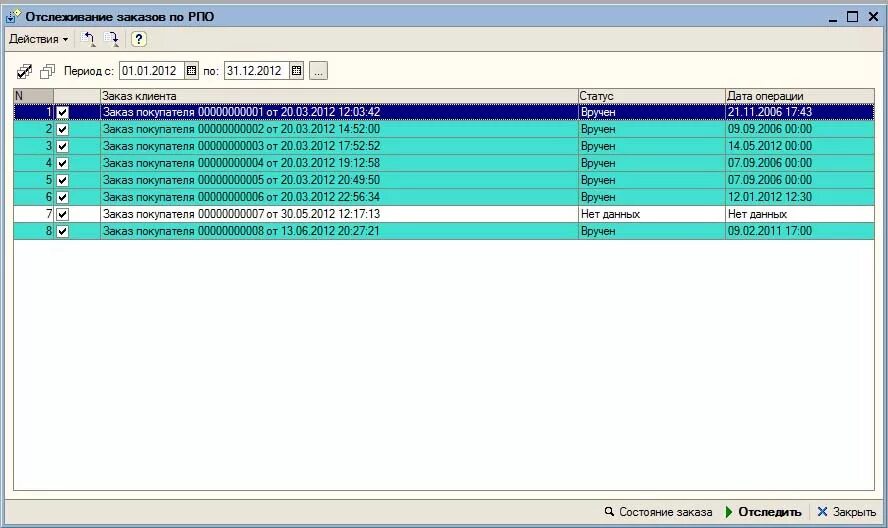Toggle checkbox for order 0000000002
This screenshot has width=888, height=528.
coord(62,129)
